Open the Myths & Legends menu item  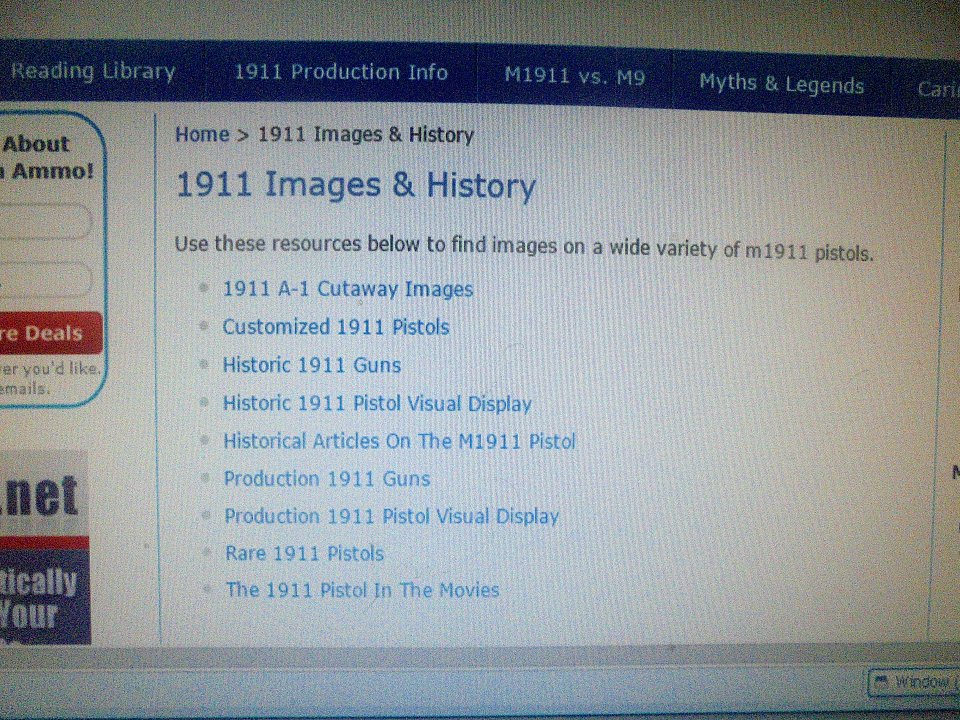coord(781,83)
